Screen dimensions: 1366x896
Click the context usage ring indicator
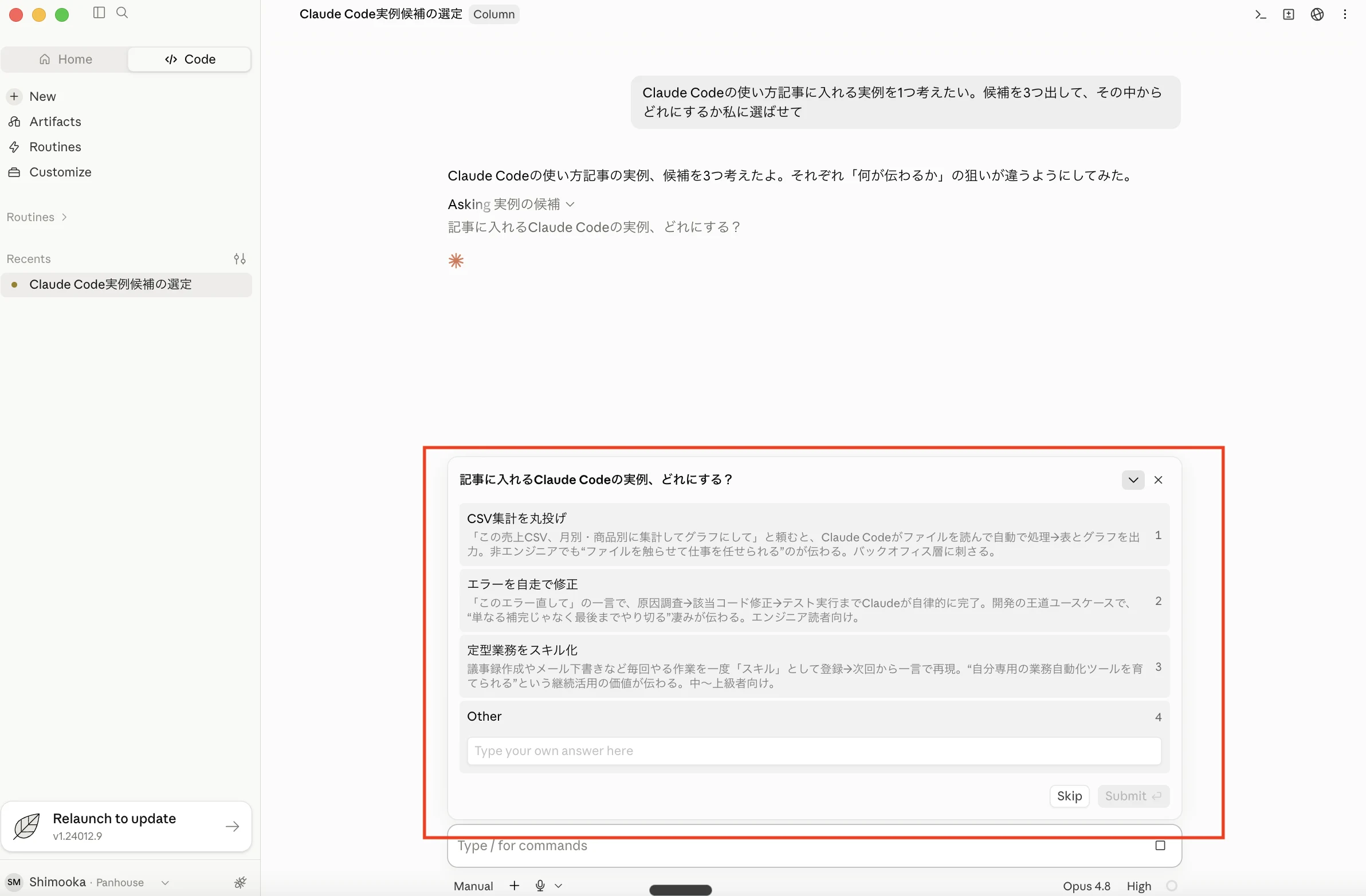point(1171,886)
